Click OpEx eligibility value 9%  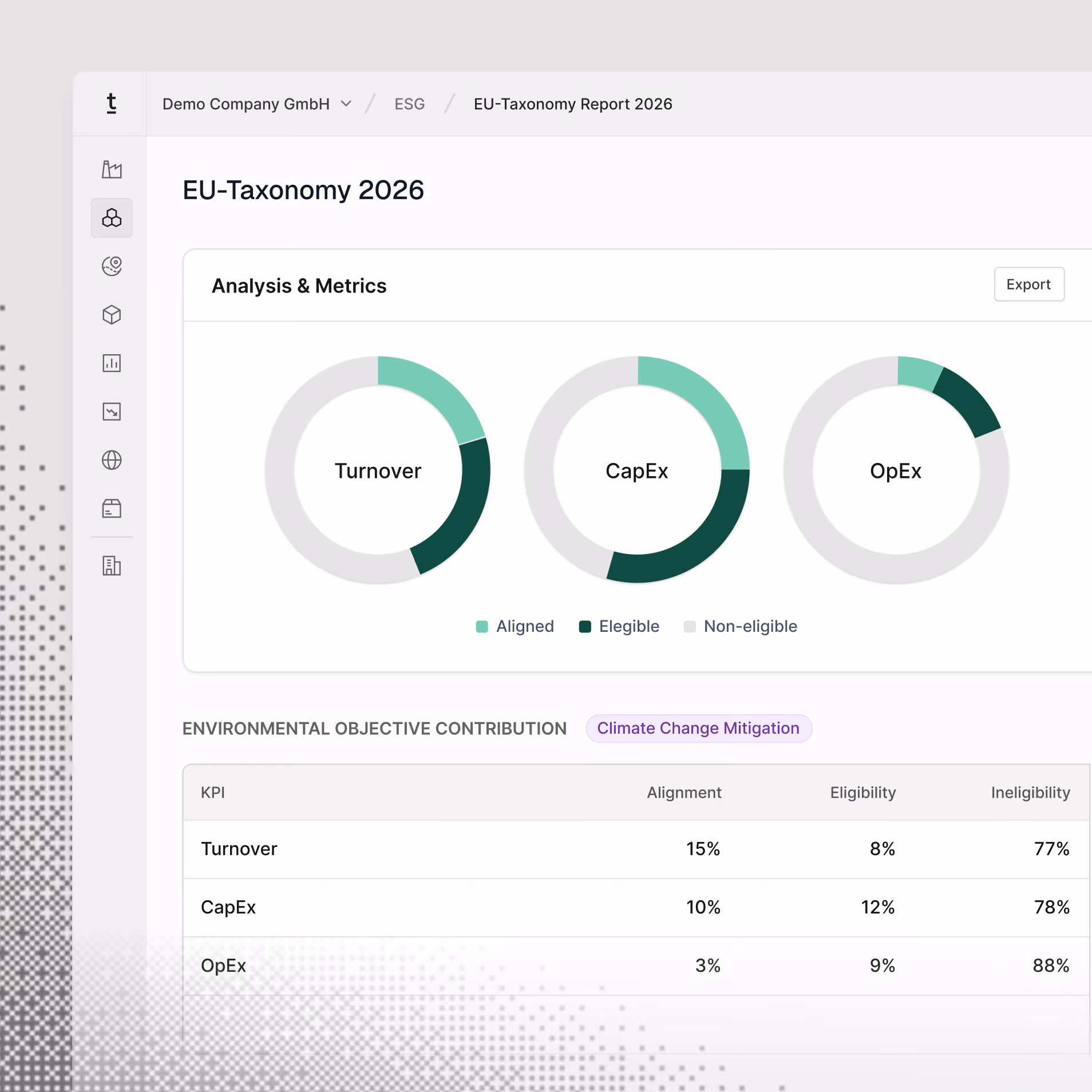click(883, 966)
